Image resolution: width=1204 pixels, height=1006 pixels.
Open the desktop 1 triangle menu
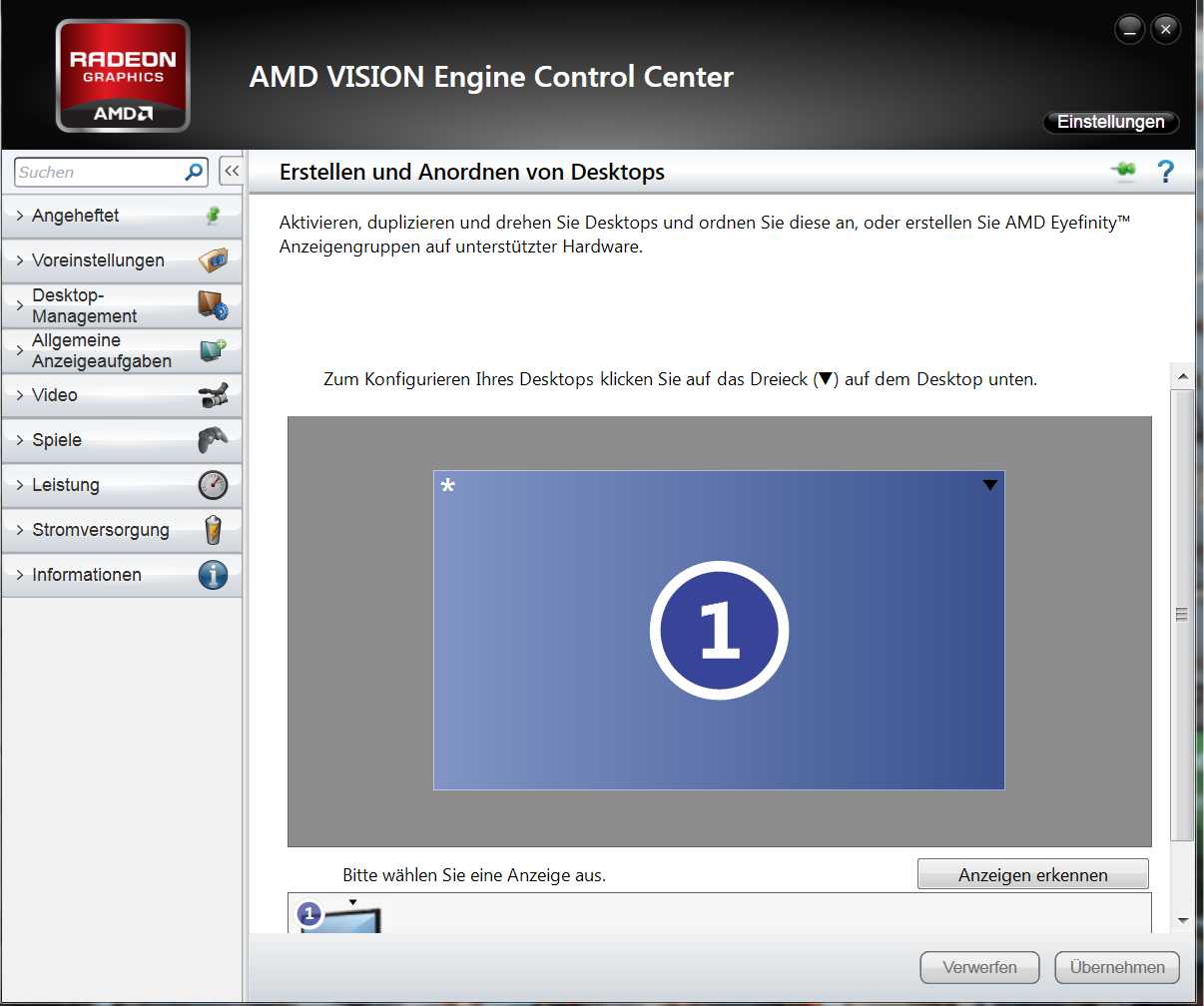[990, 485]
